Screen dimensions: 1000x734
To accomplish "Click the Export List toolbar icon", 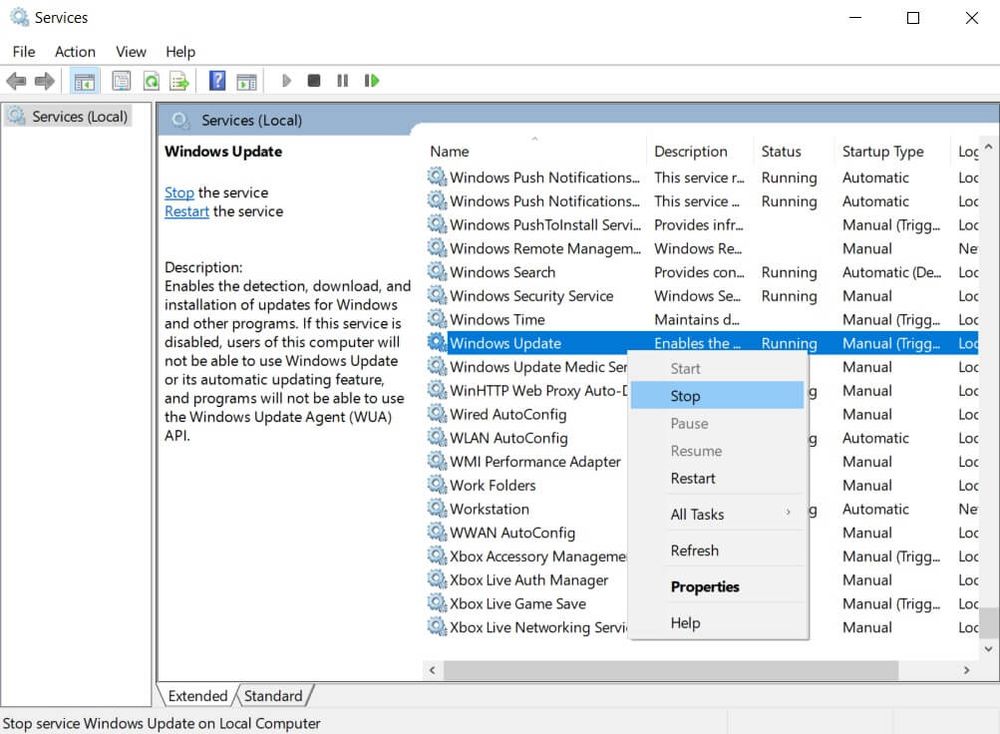I will click(179, 81).
